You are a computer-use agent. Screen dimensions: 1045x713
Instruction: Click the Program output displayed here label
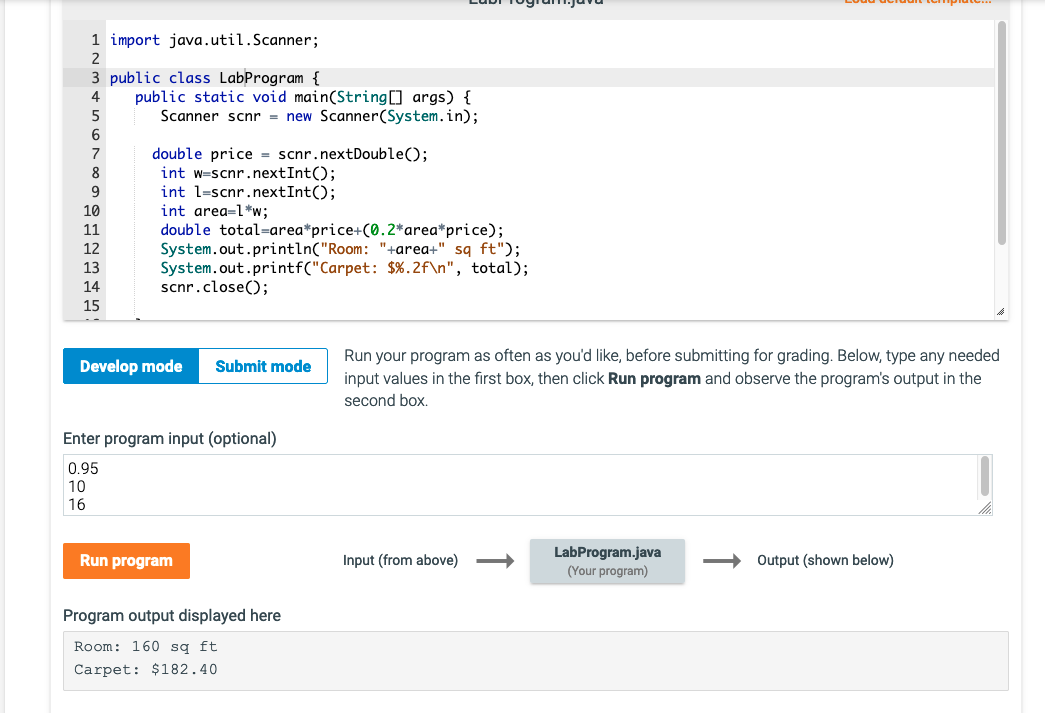click(x=172, y=615)
